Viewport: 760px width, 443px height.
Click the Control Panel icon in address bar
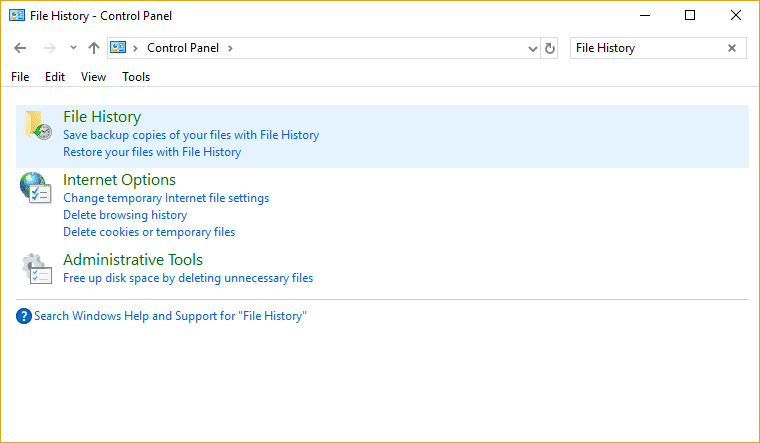pyautogui.click(x=118, y=47)
